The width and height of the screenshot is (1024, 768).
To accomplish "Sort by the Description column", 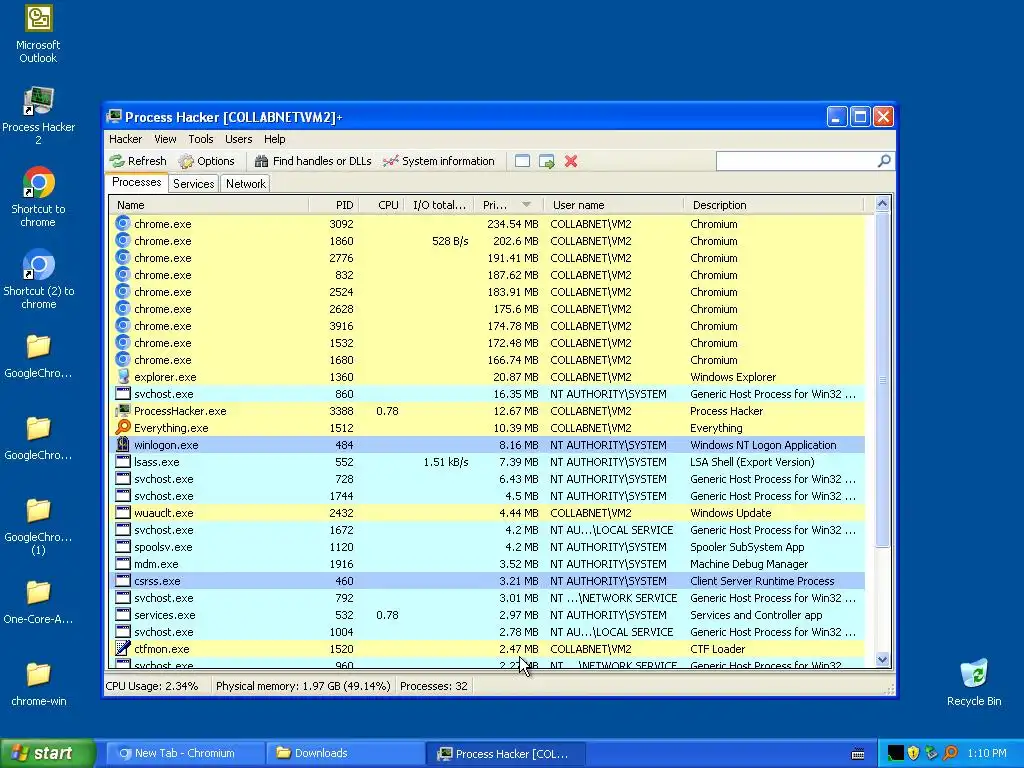I will click(773, 205).
